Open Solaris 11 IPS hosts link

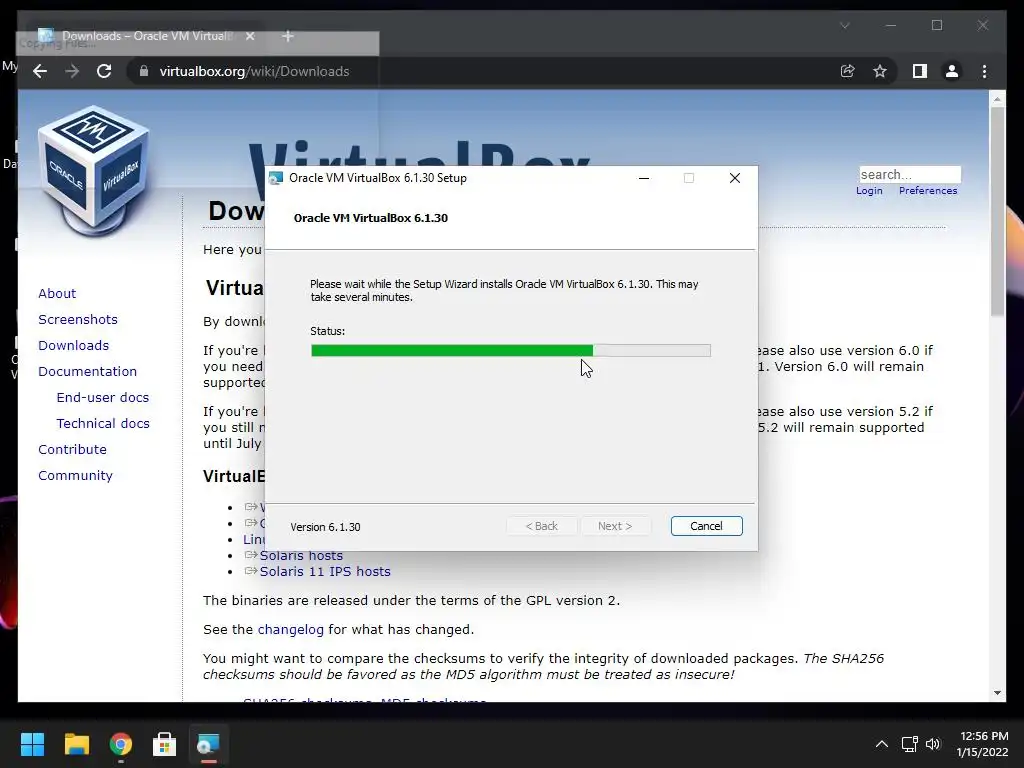pyautogui.click(x=325, y=571)
